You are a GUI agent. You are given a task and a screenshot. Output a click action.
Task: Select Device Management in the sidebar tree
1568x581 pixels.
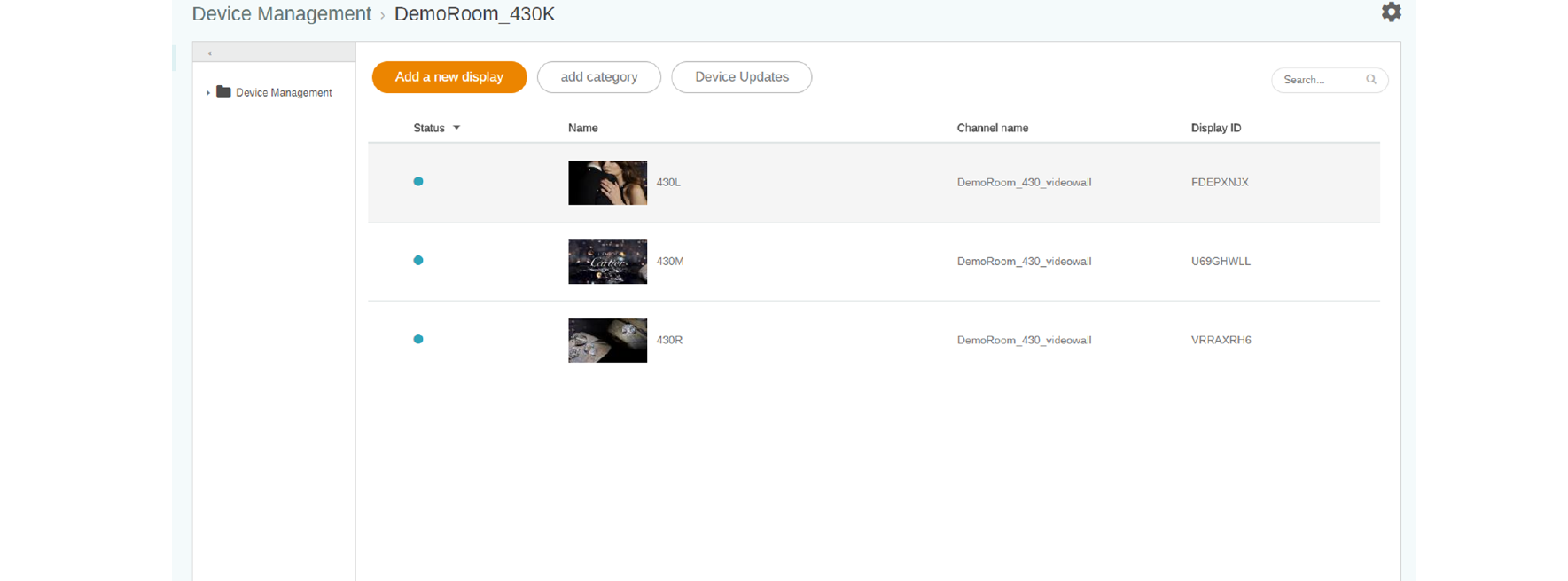[284, 92]
